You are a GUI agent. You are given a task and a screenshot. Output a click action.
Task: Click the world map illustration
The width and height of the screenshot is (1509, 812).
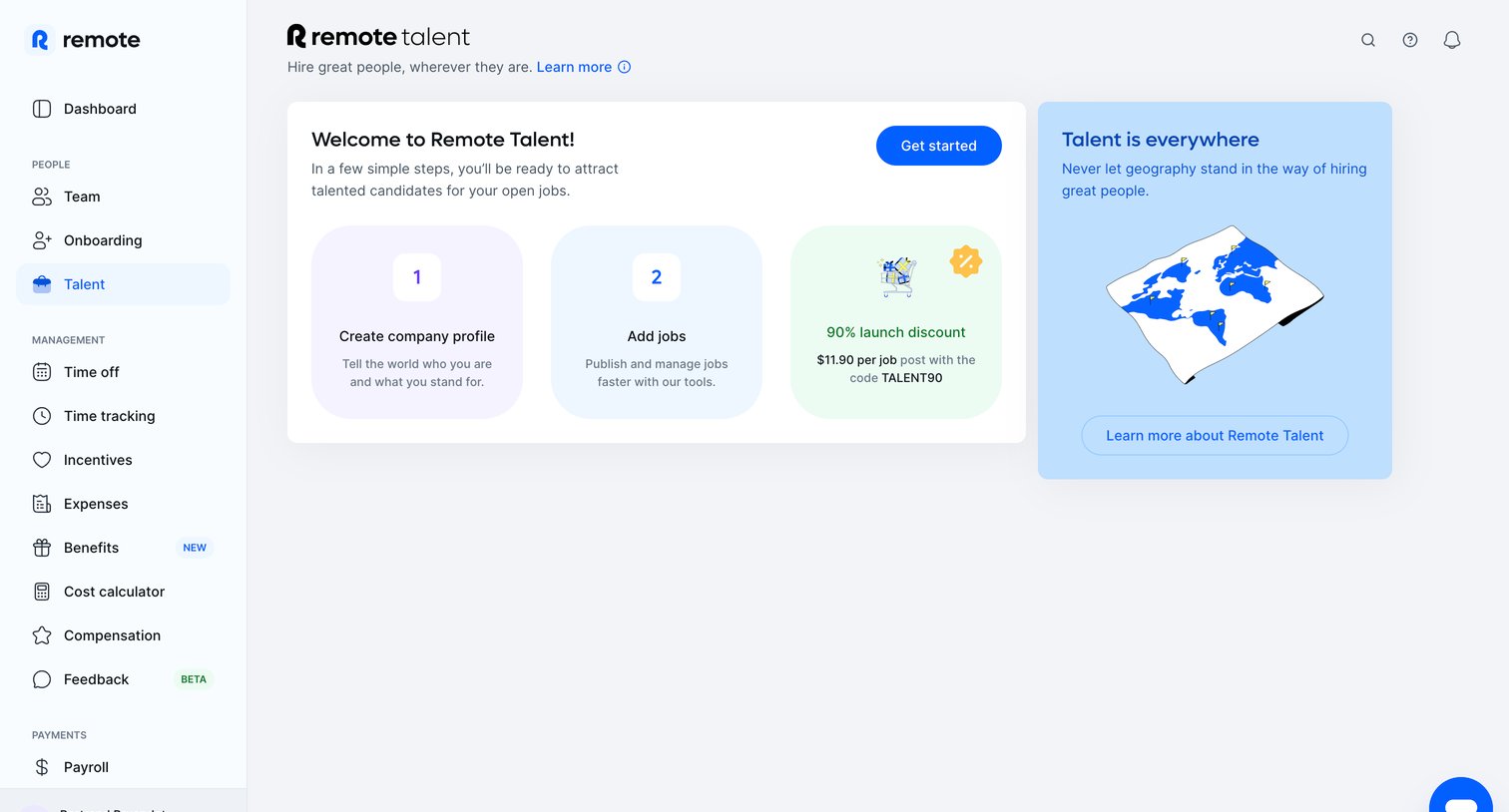(x=1215, y=304)
